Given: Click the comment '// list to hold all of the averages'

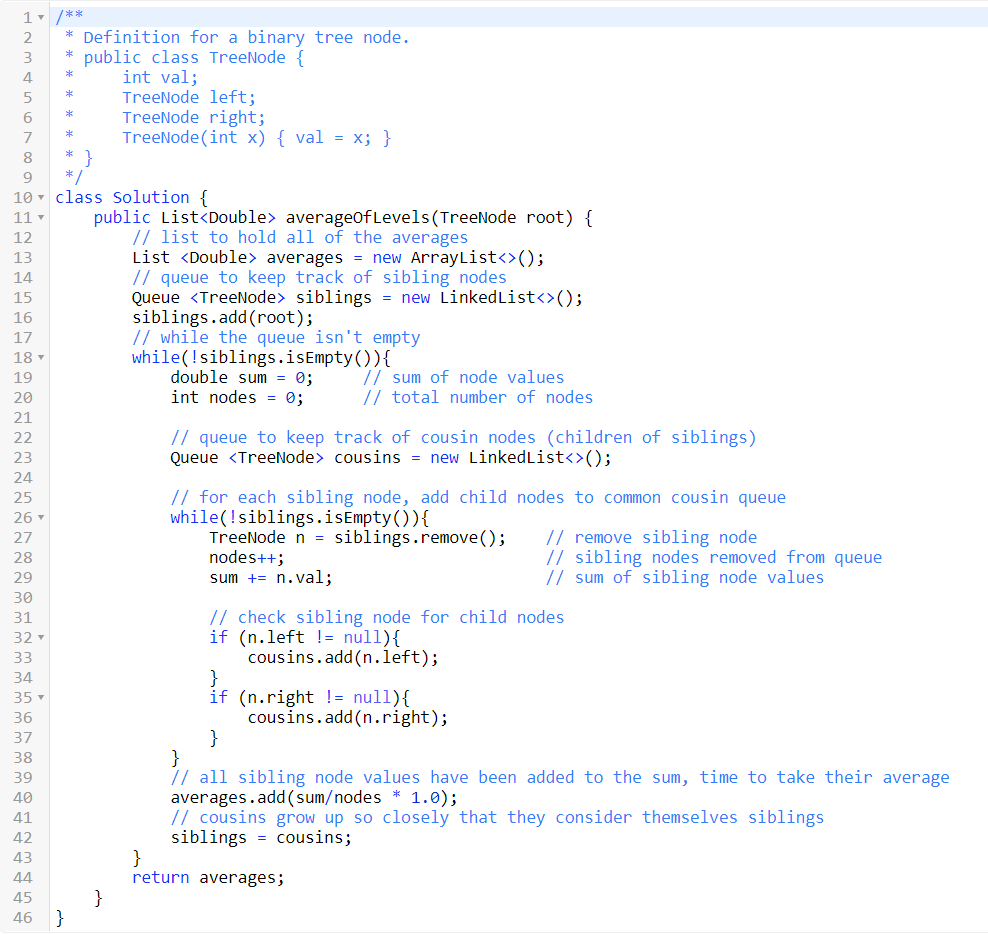Looking at the screenshot, I should pos(300,237).
